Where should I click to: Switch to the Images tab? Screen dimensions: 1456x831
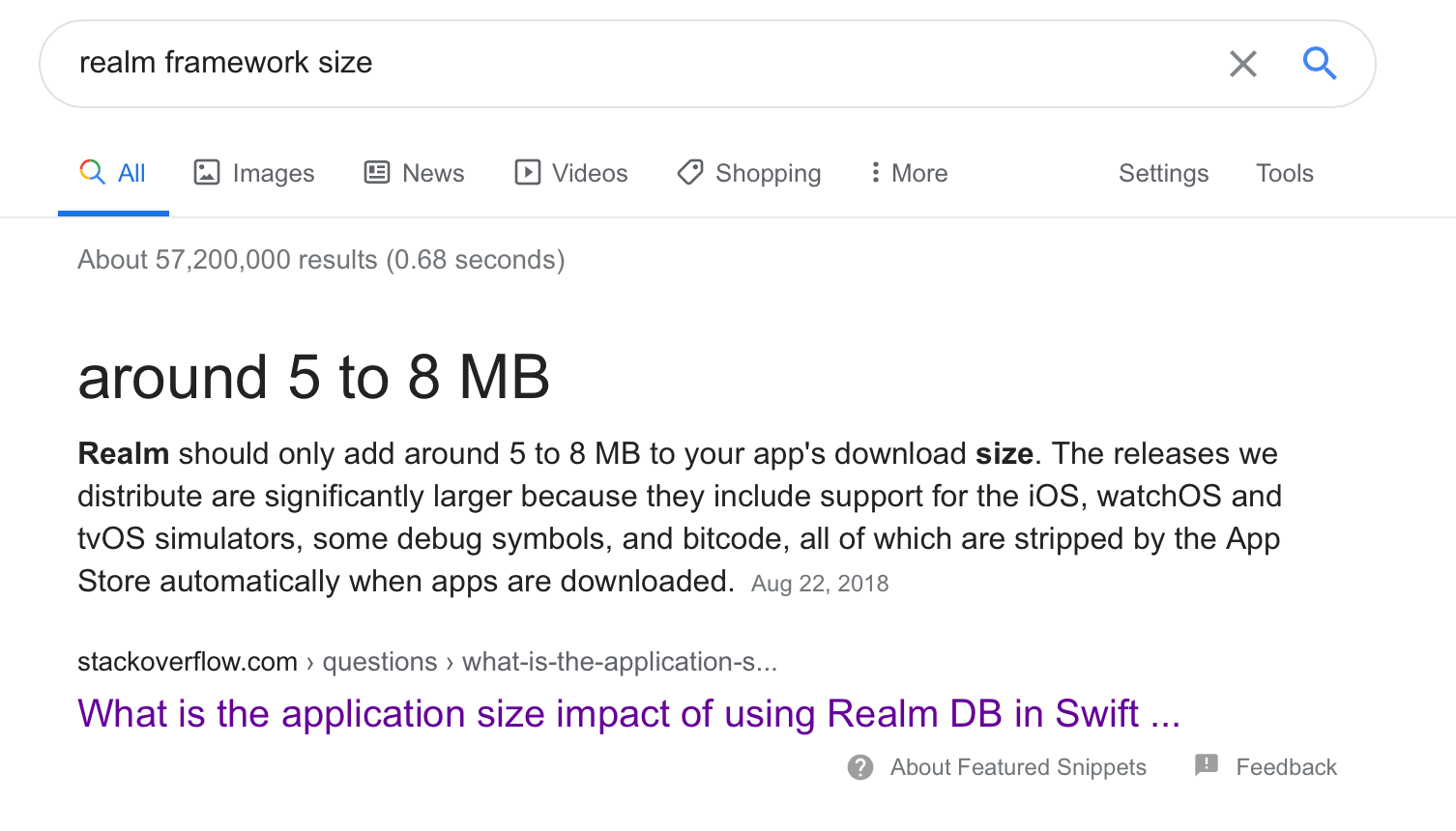[x=254, y=173]
